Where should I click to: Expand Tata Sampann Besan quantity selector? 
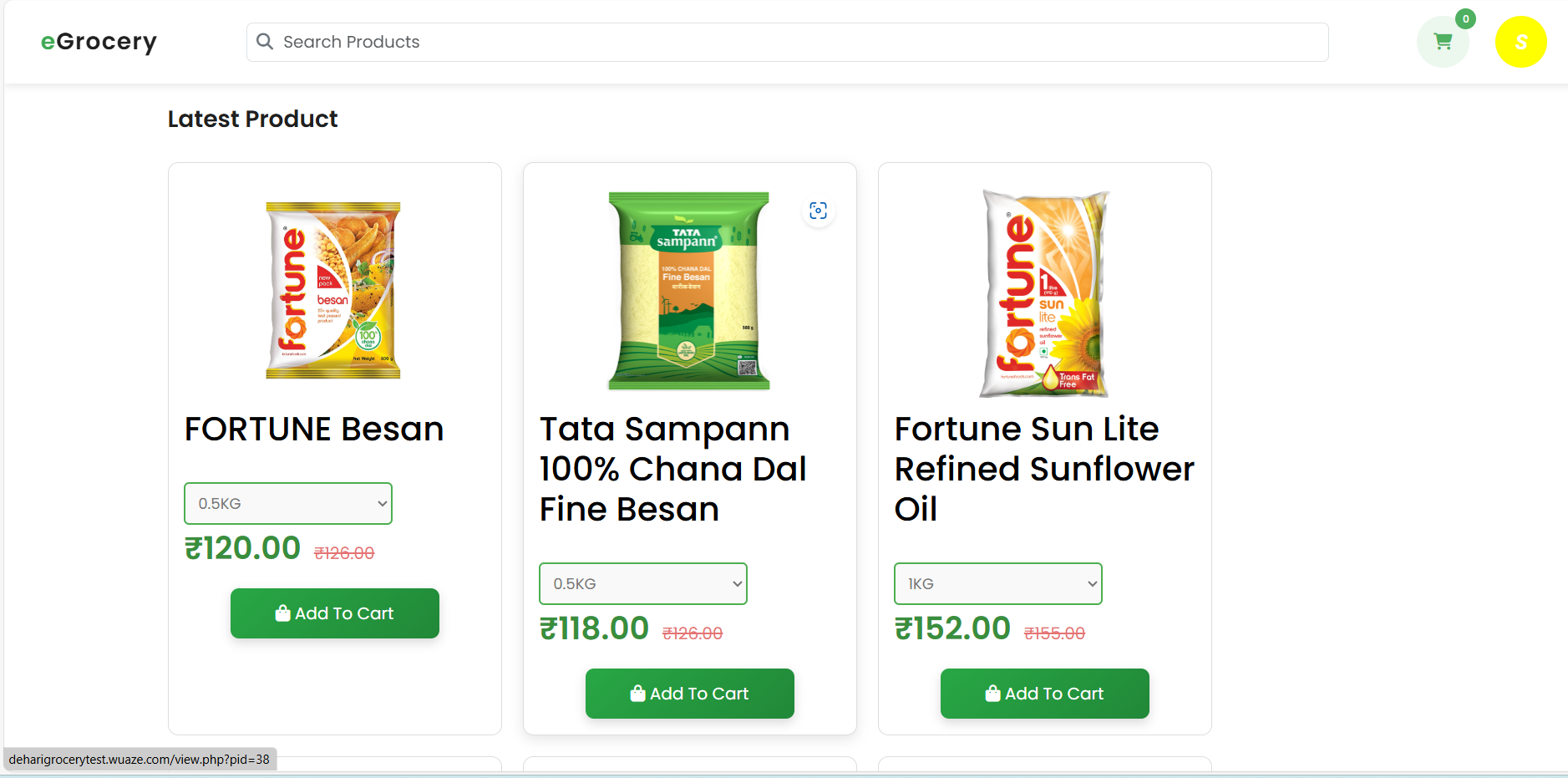coord(643,584)
